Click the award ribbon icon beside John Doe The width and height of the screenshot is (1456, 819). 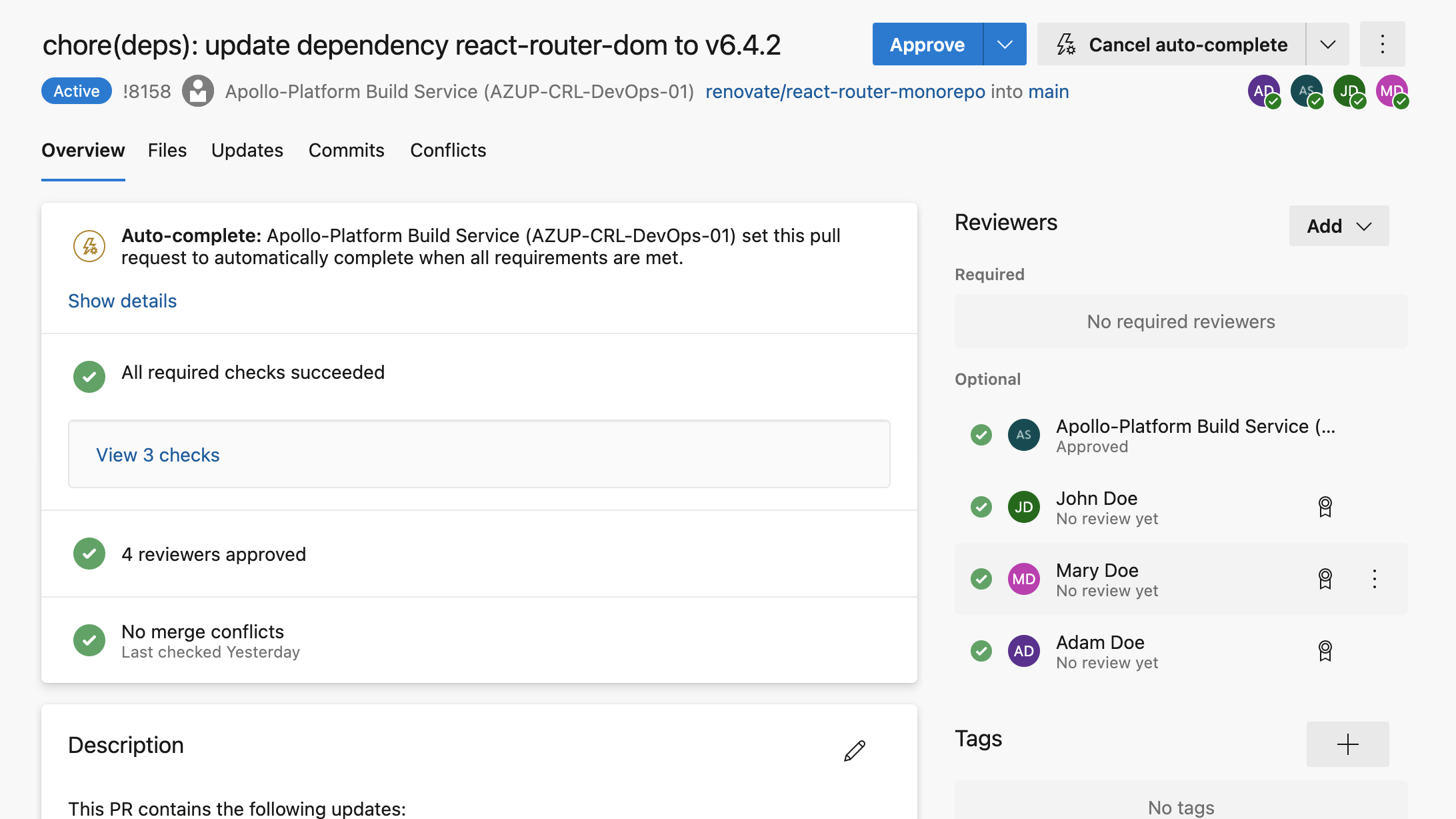tap(1325, 507)
